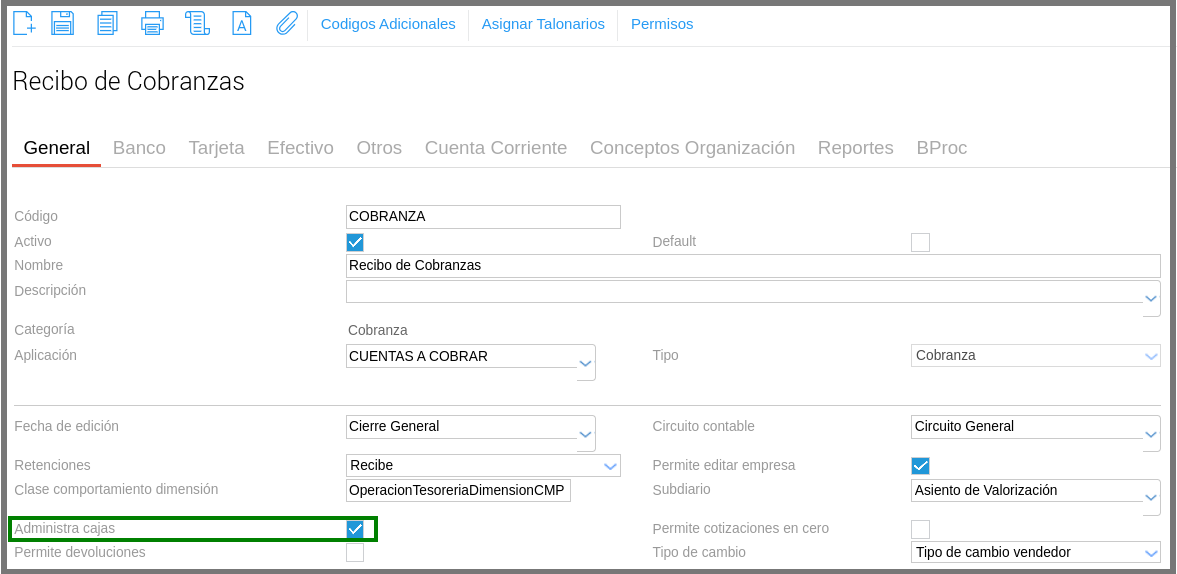Uncheck the Activo checkbox

[355, 242]
